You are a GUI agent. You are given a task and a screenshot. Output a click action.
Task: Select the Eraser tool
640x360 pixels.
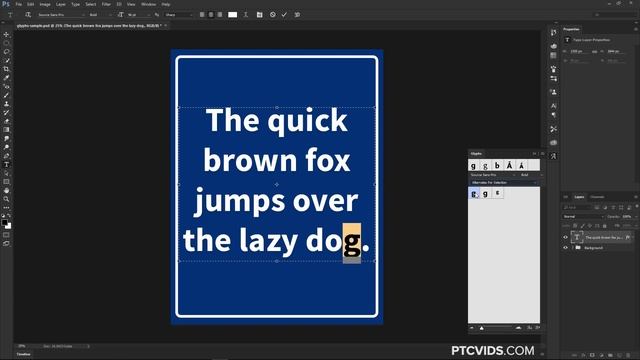[6, 121]
